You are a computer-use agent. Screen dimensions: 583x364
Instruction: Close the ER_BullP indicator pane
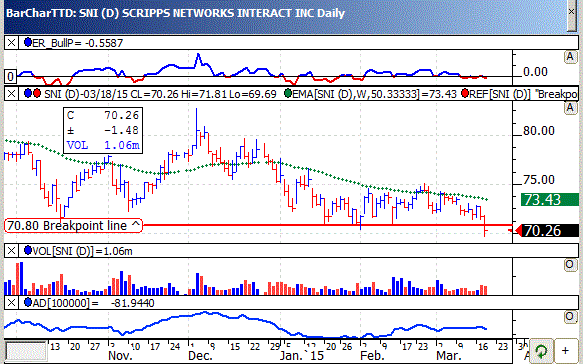(x=11, y=43)
